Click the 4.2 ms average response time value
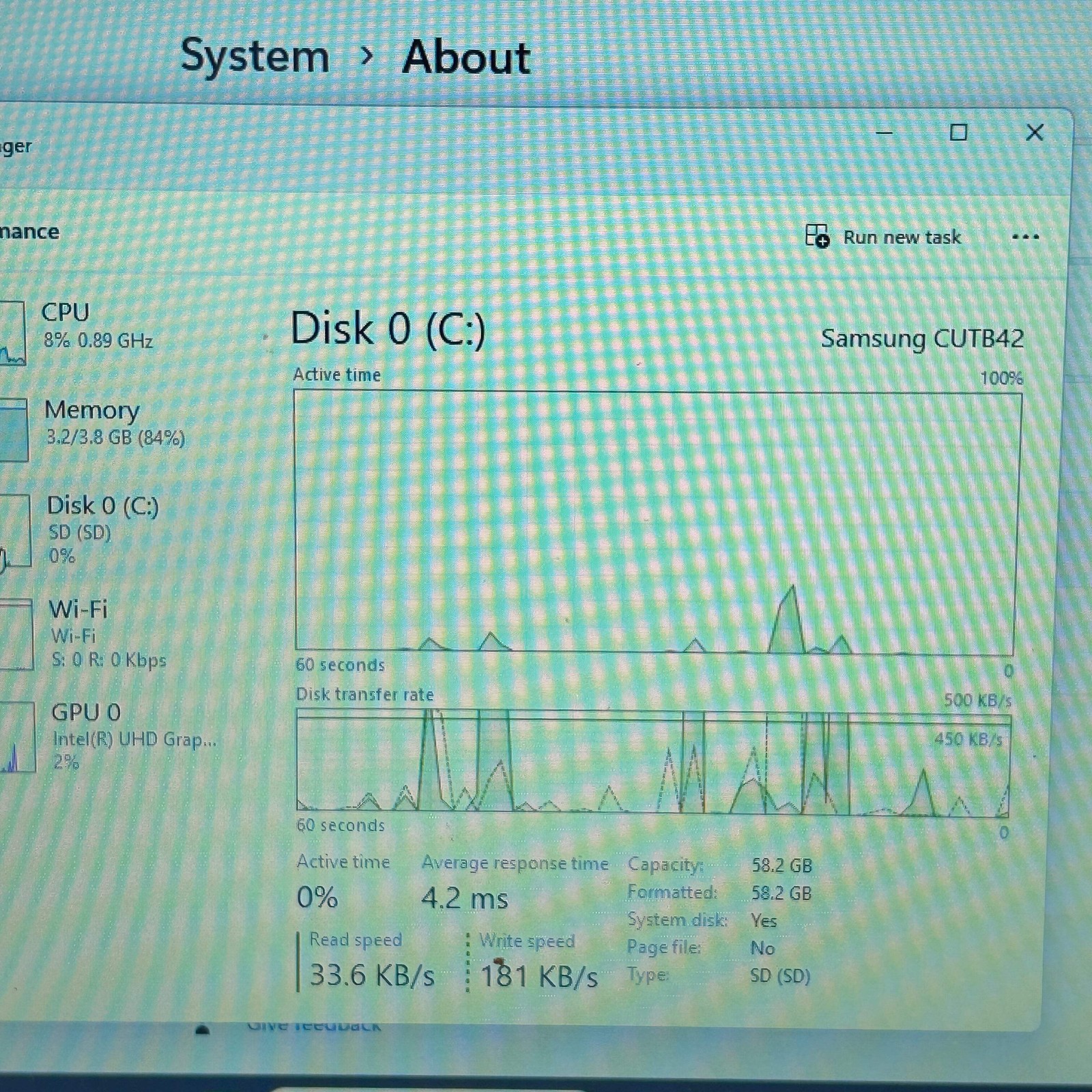1092x1092 pixels. click(x=465, y=898)
